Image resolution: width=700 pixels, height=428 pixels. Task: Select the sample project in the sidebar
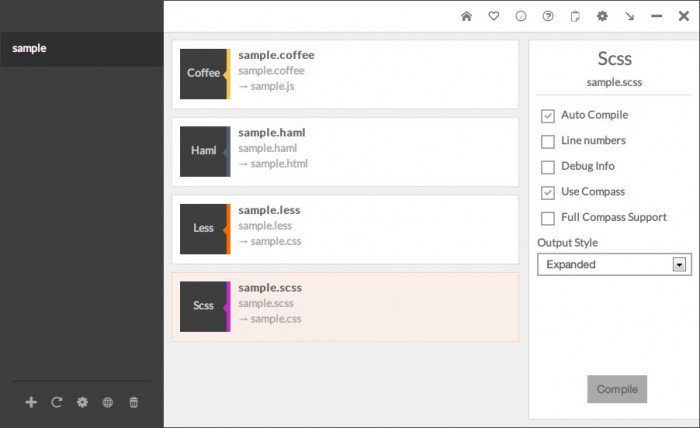click(81, 48)
